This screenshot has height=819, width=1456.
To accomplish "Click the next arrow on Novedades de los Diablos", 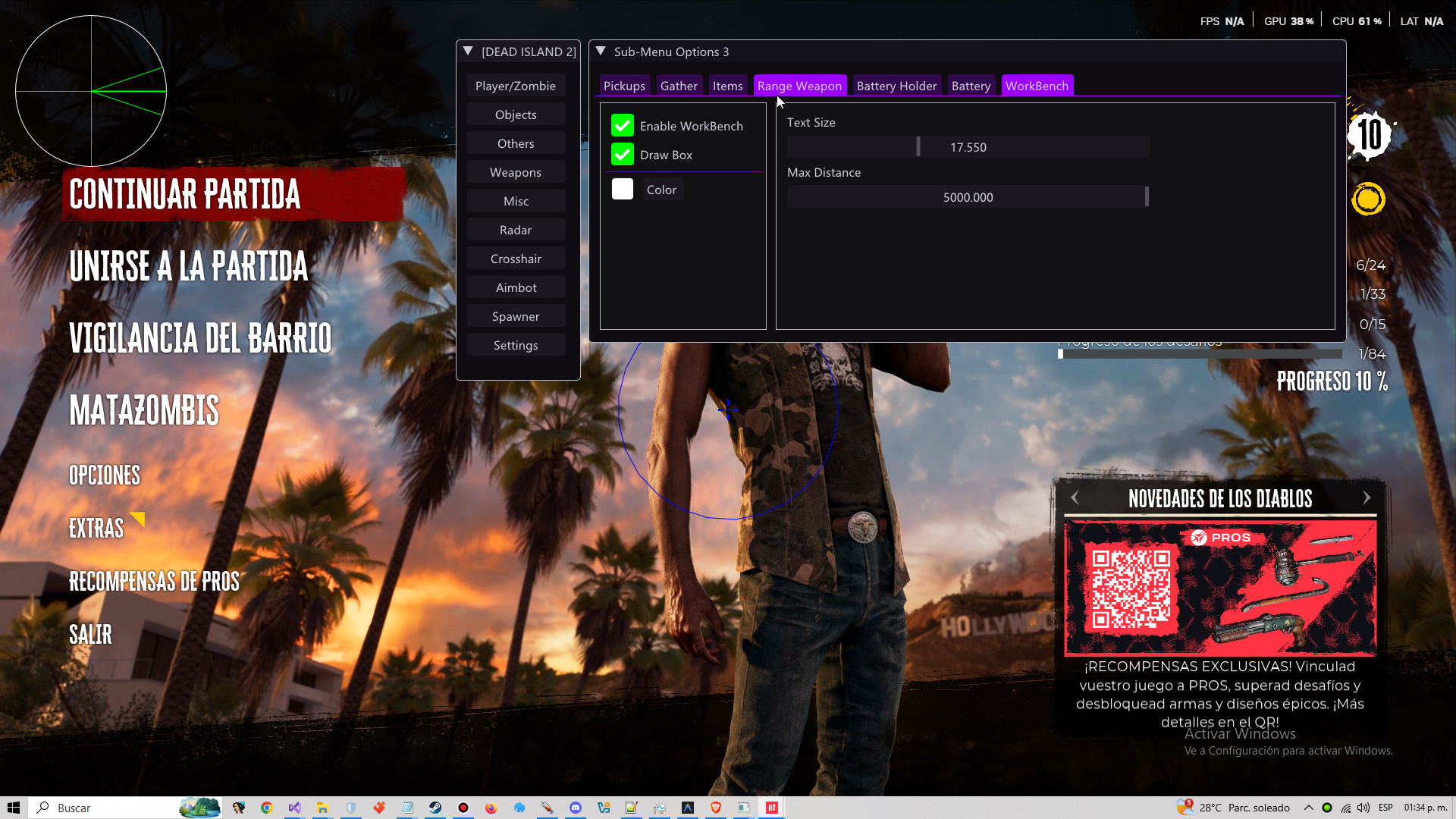I will pos(1367,497).
